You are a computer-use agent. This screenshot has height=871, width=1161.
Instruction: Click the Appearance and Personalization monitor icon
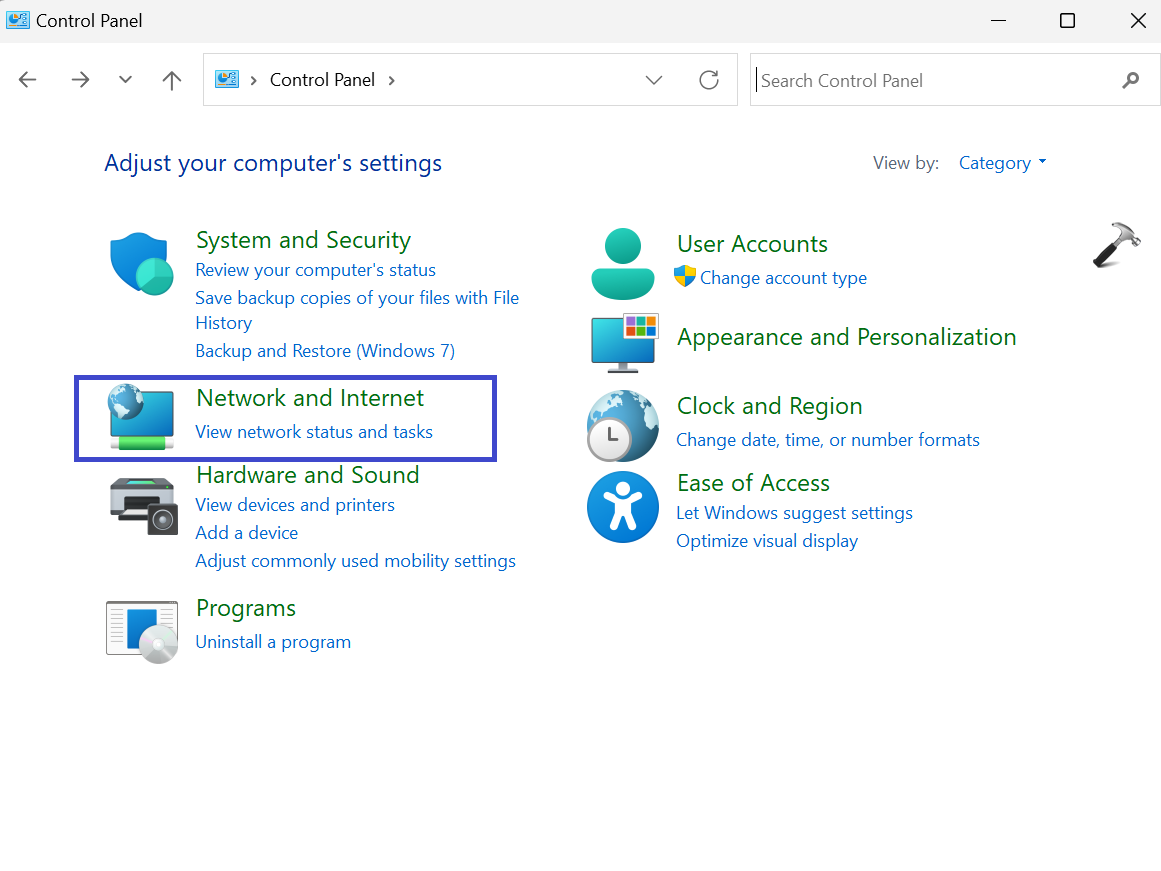point(623,340)
